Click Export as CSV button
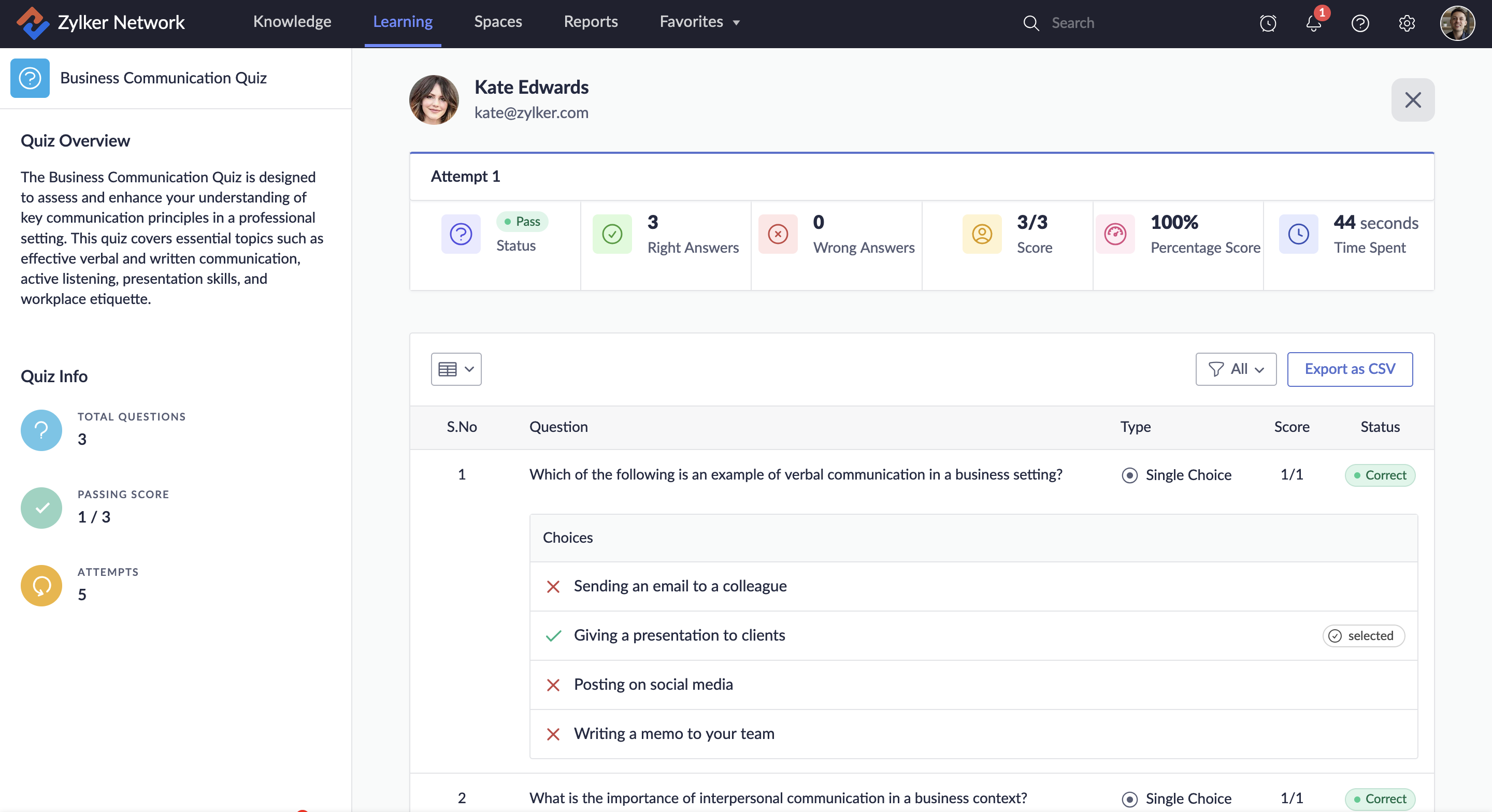This screenshot has width=1492, height=812. pos(1349,369)
